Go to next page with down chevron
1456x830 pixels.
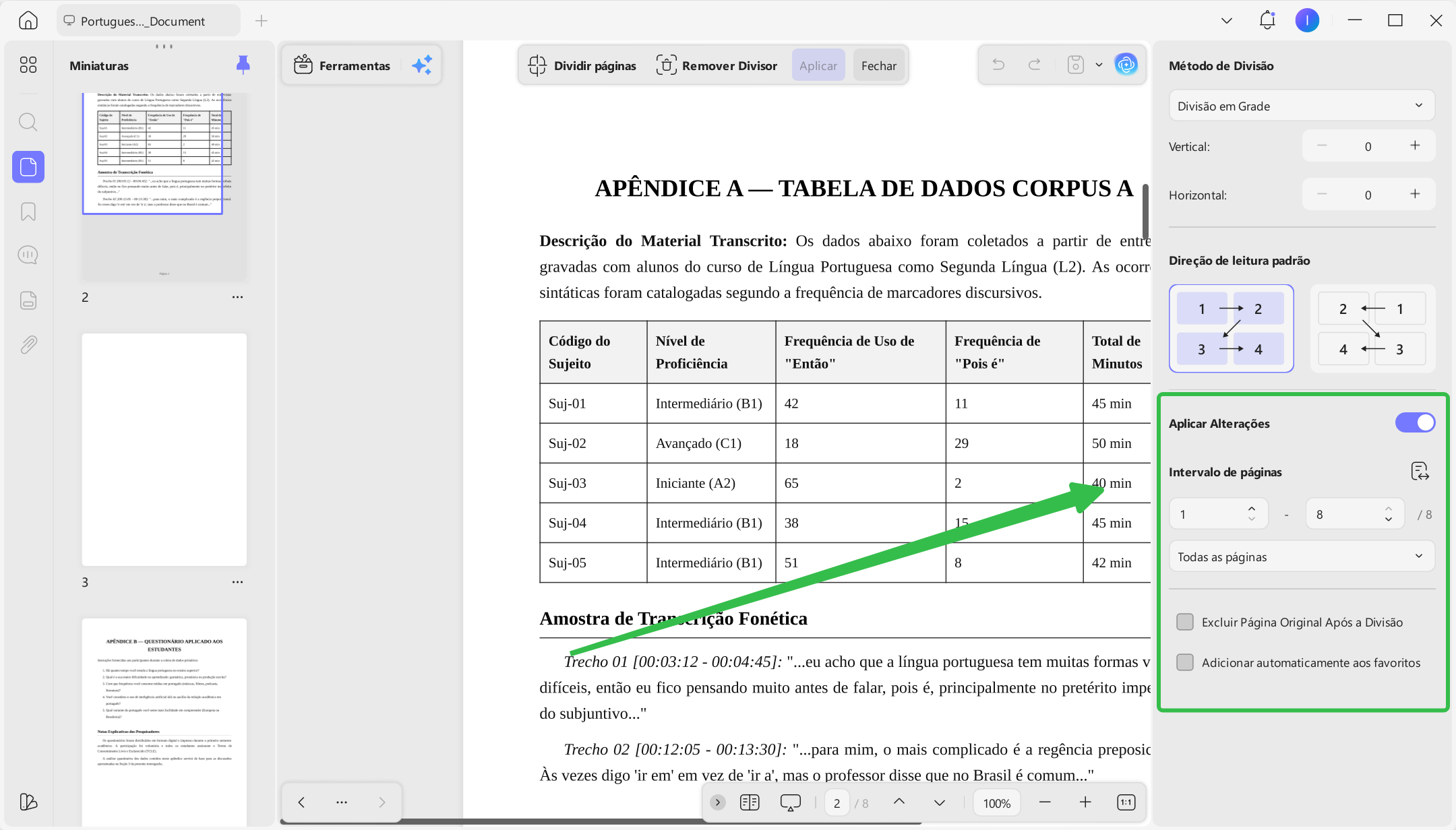[x=940, y=802]
